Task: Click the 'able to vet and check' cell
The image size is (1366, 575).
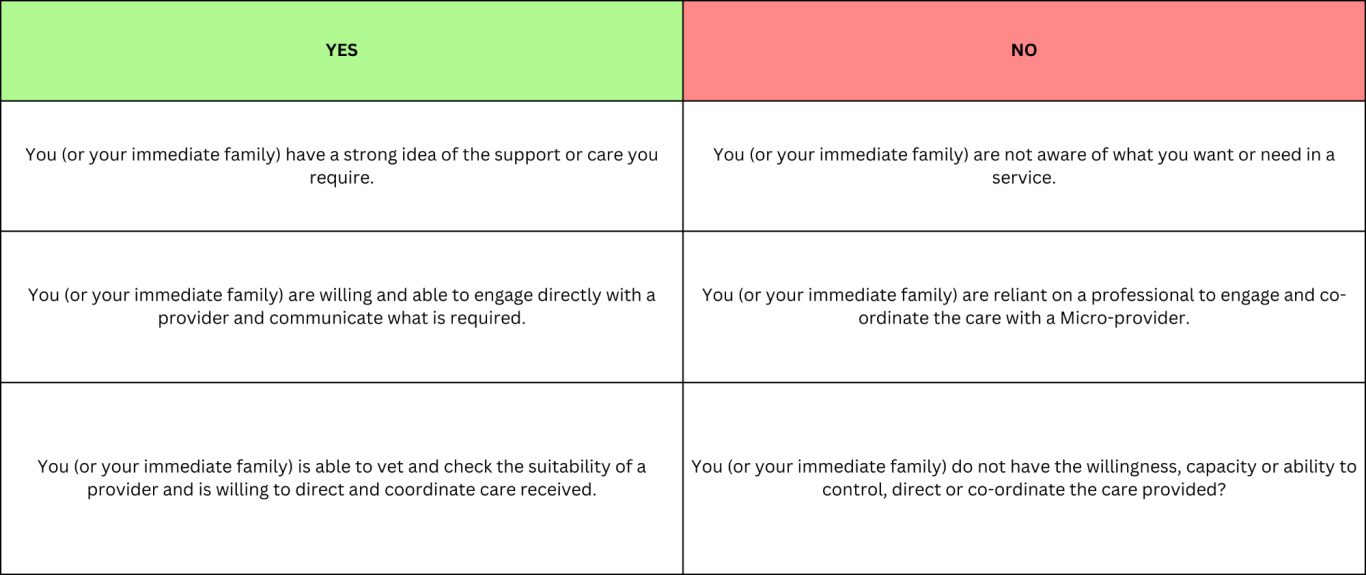Action: 341,478
